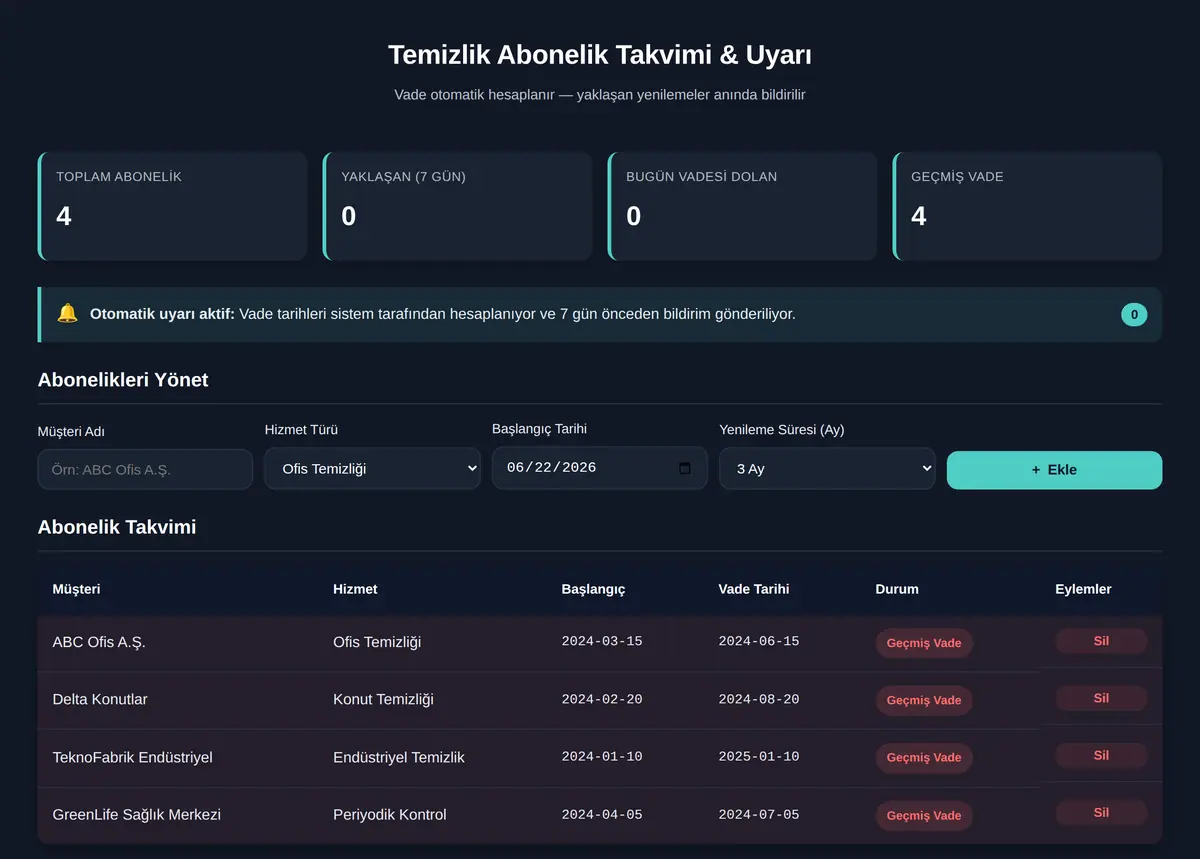Image resolution: width=1200 pixels, height=859 pixels.
Task: Click the Vade Tarihi column header
Action: (x=754, y=589)
